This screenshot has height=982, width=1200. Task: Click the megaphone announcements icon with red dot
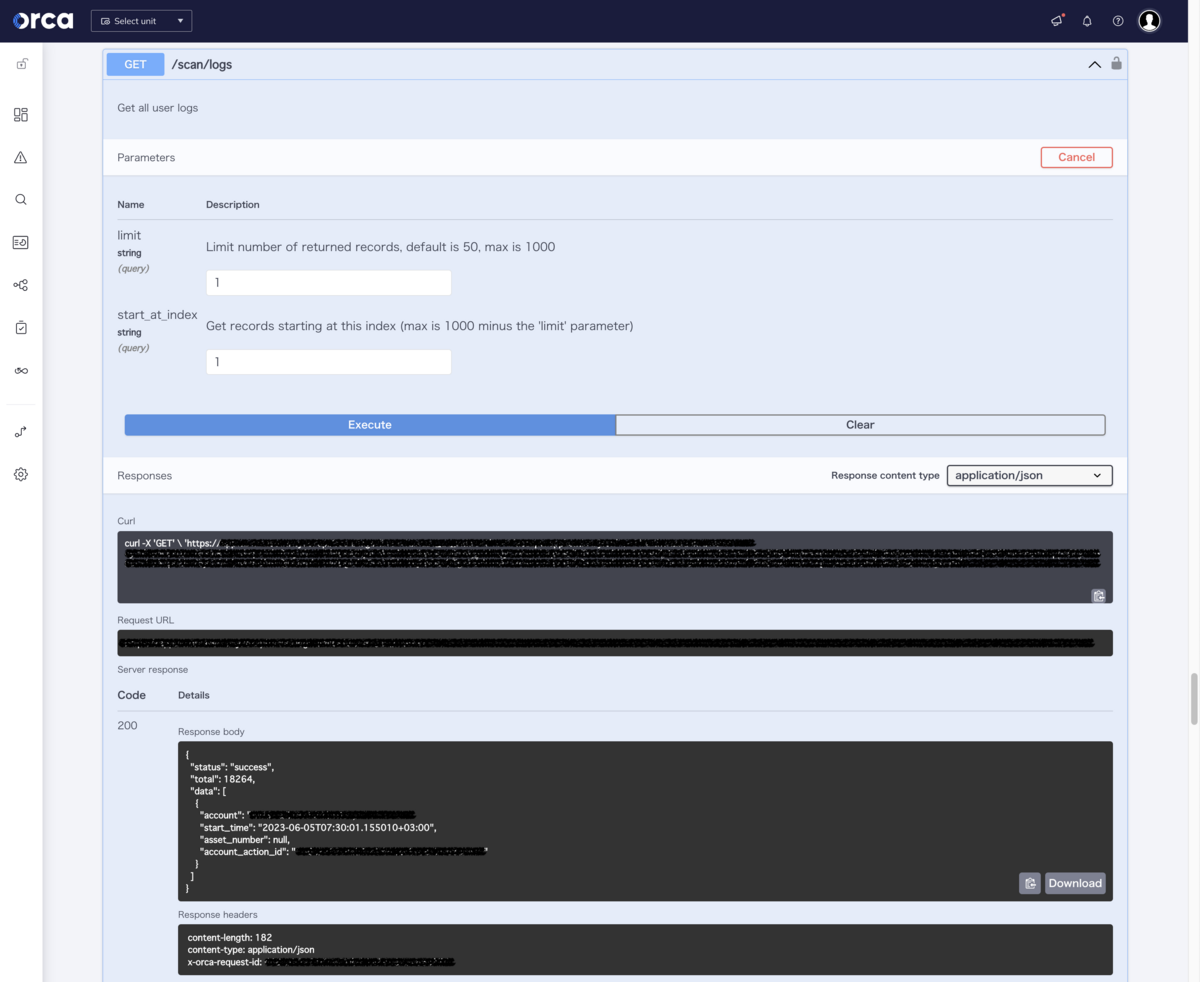(1057, 20)
